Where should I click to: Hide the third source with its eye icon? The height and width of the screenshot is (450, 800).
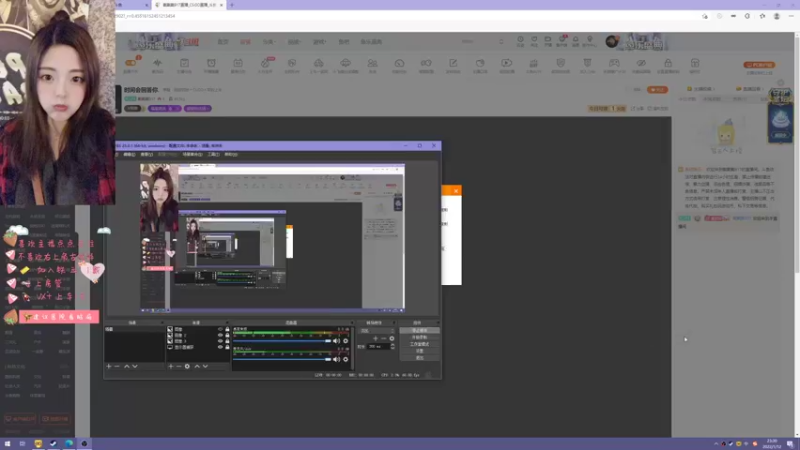[x=220, y=341]
